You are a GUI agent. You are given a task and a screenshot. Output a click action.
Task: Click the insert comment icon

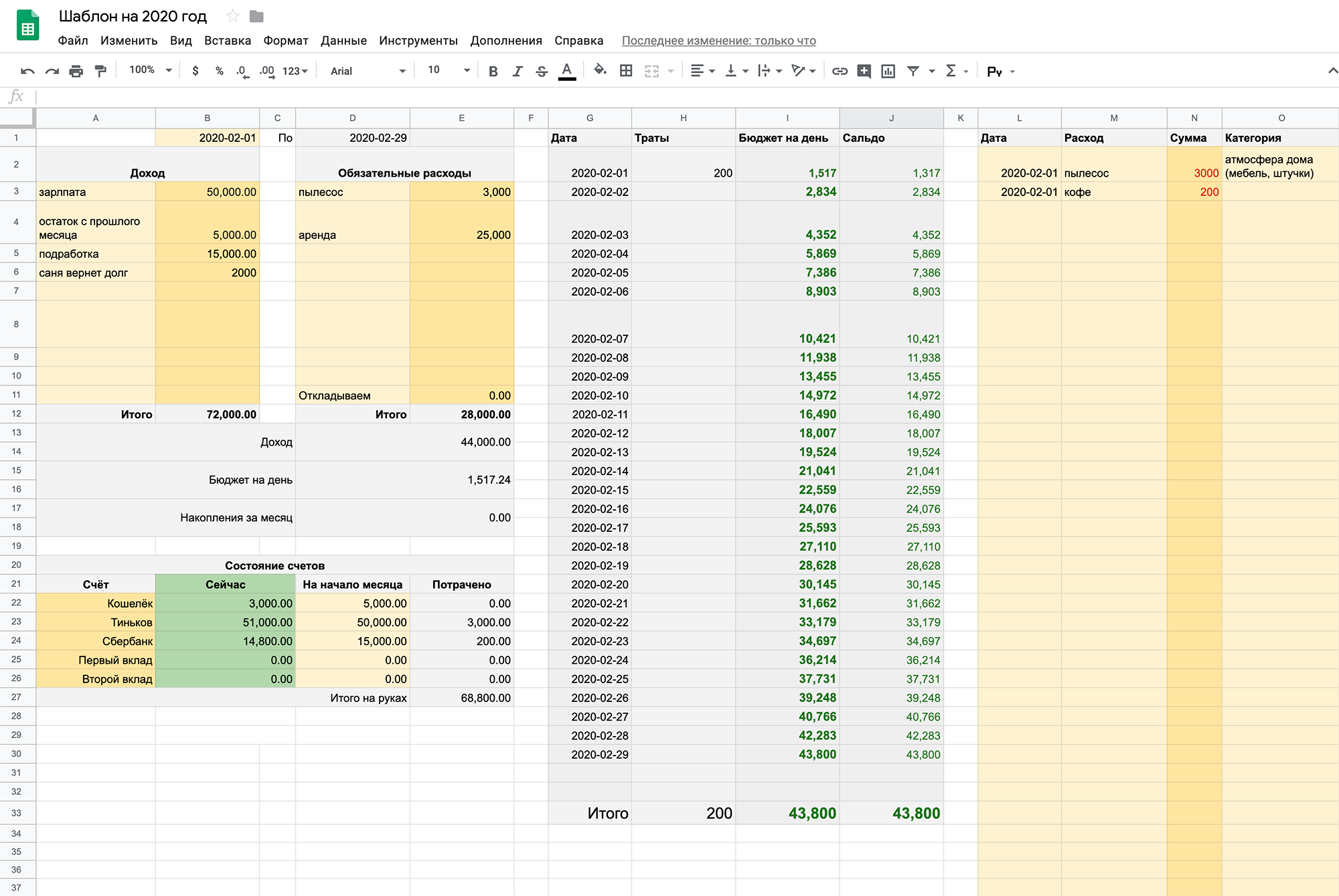[x=864, y=71]
